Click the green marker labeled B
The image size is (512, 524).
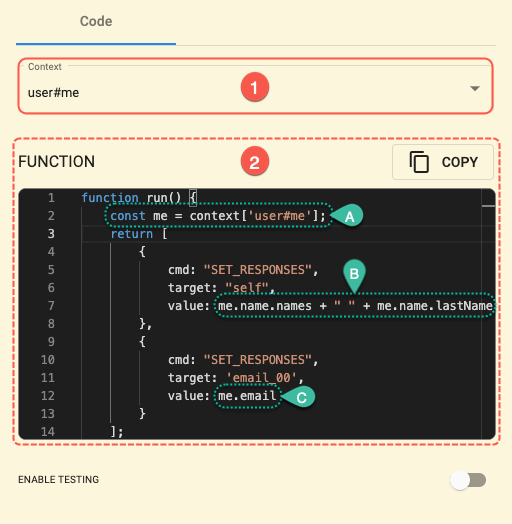(354, 276)
